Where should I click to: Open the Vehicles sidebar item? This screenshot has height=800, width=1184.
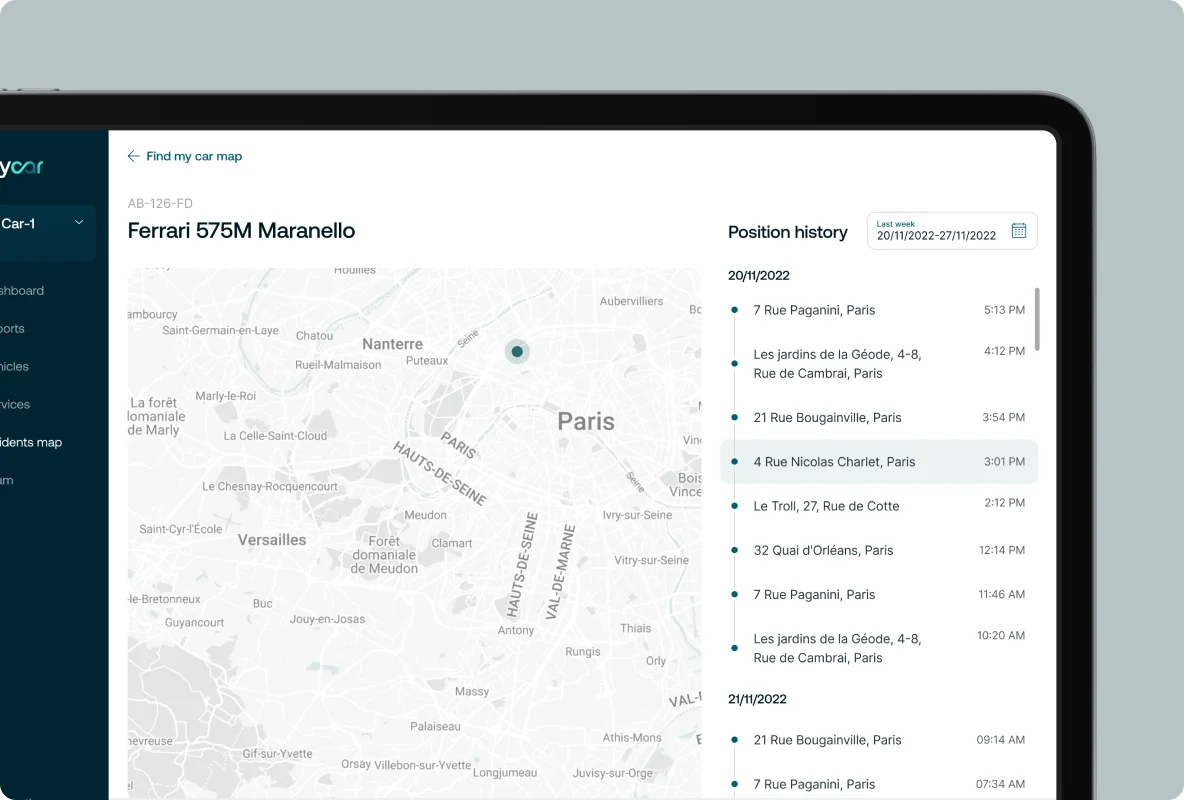click(x=14, y=366)
